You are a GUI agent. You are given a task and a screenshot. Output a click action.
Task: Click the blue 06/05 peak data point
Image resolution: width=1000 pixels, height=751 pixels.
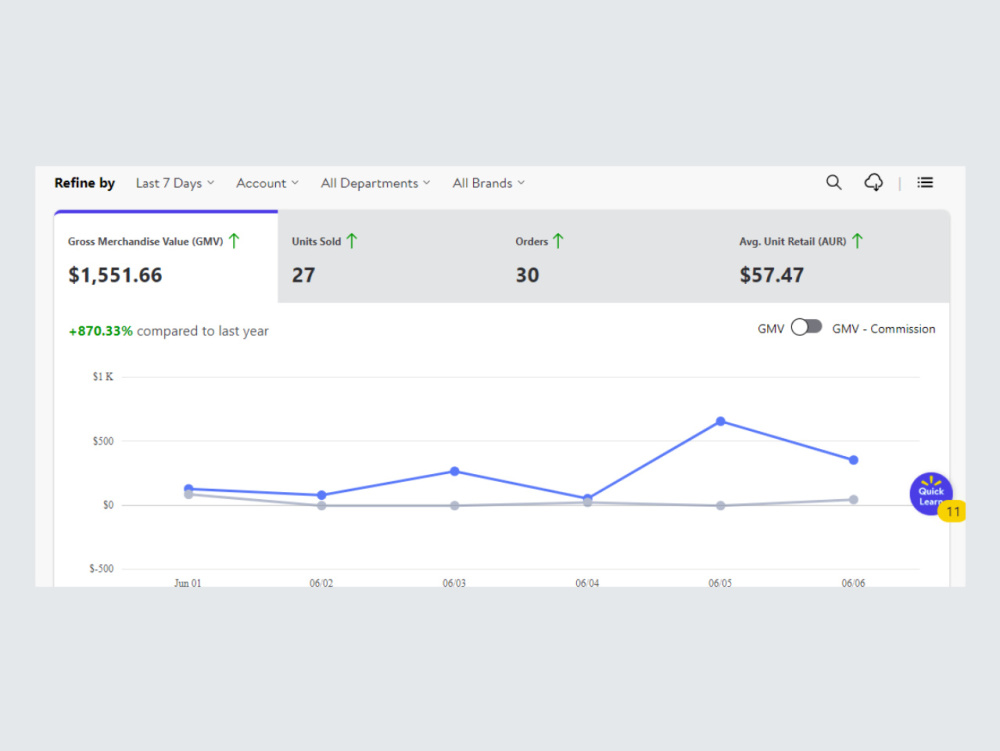(x=720, y=421)
